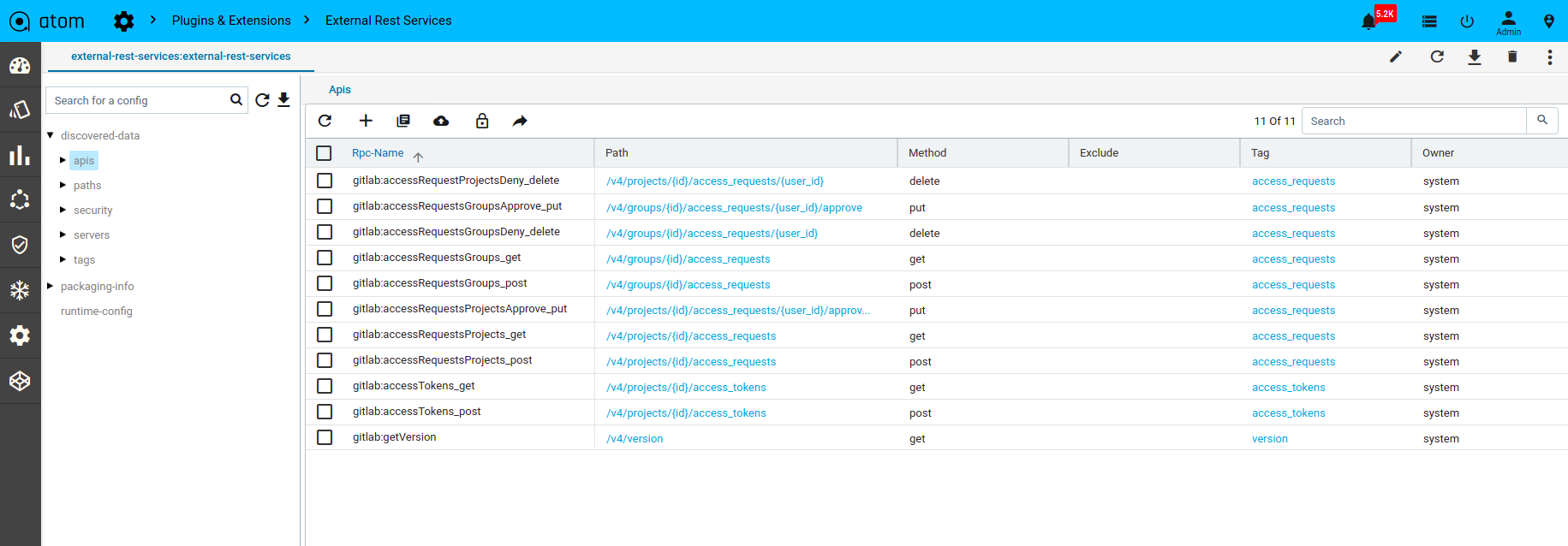Screen dimensions: 1568x546
Task: Click the pencil edit icon
Action: (x=1396, y=56)
